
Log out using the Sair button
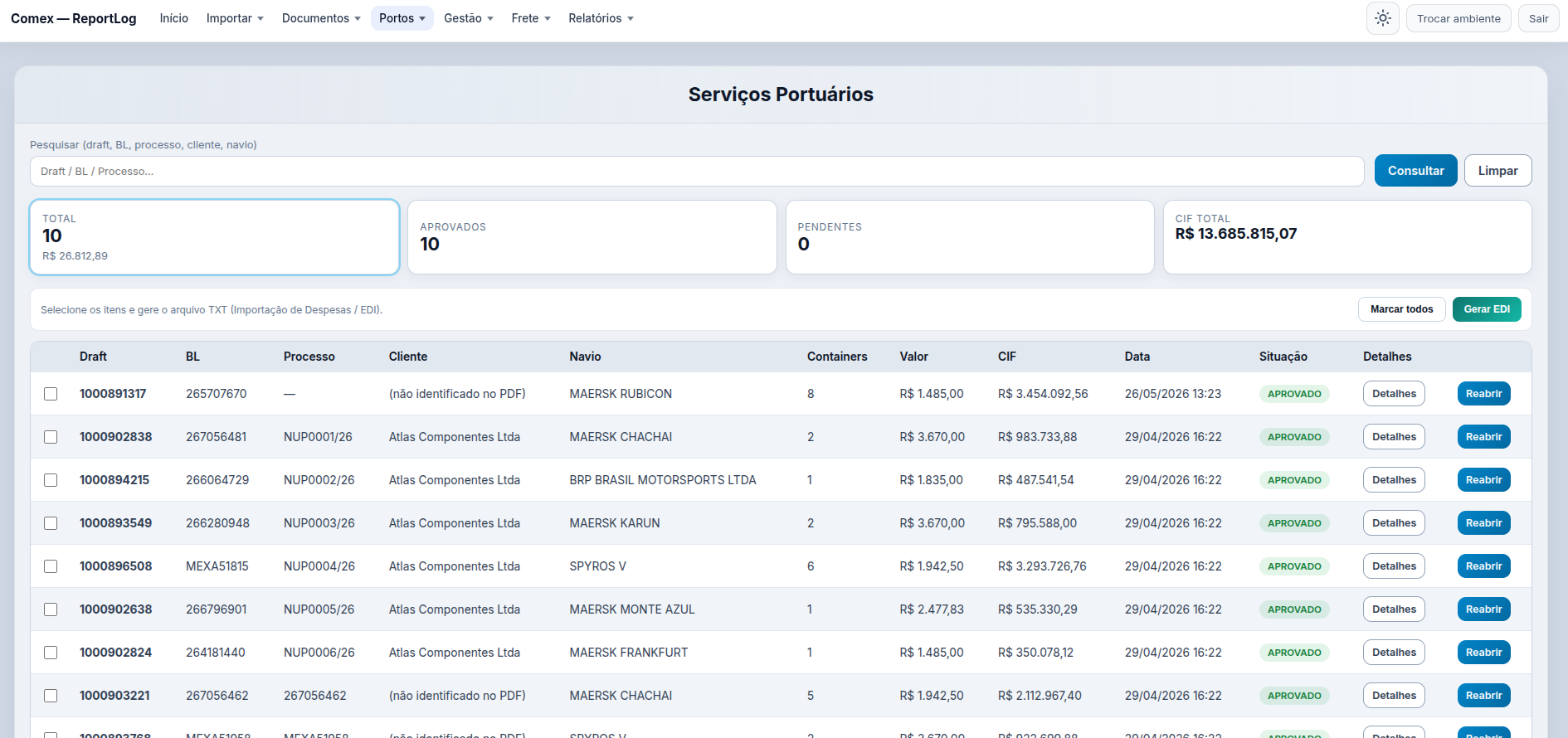point(1538,18)
